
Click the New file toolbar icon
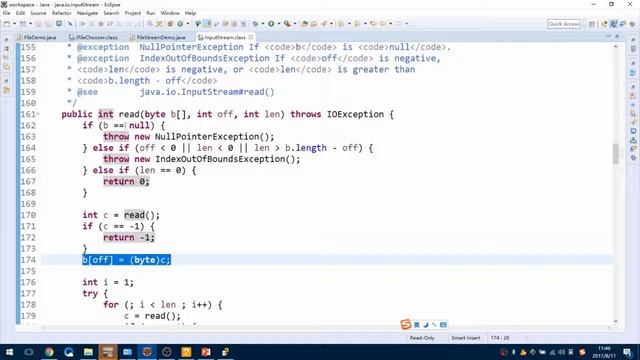7,24
